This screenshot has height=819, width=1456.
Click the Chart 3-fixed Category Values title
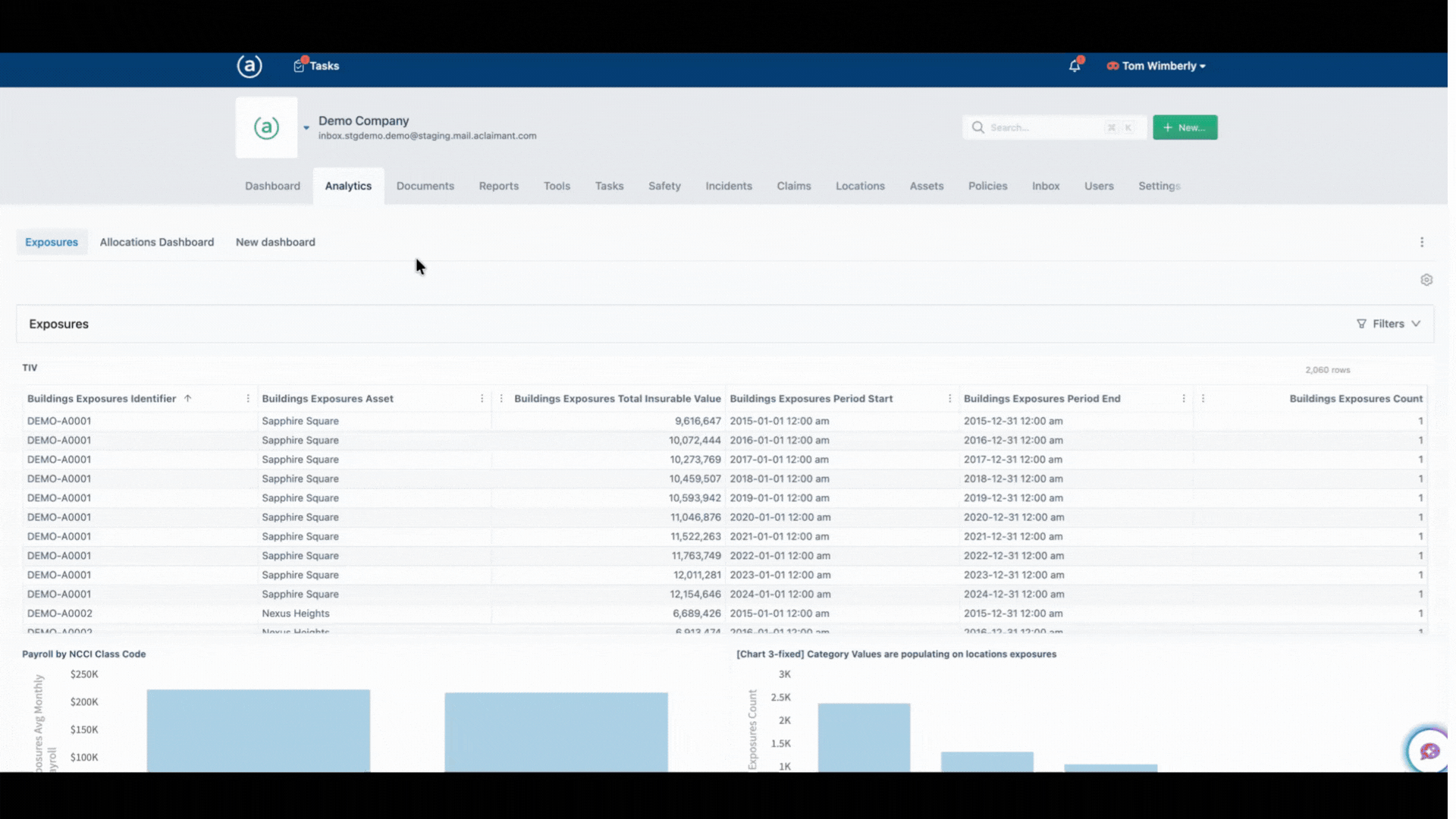tap(896, 654)
